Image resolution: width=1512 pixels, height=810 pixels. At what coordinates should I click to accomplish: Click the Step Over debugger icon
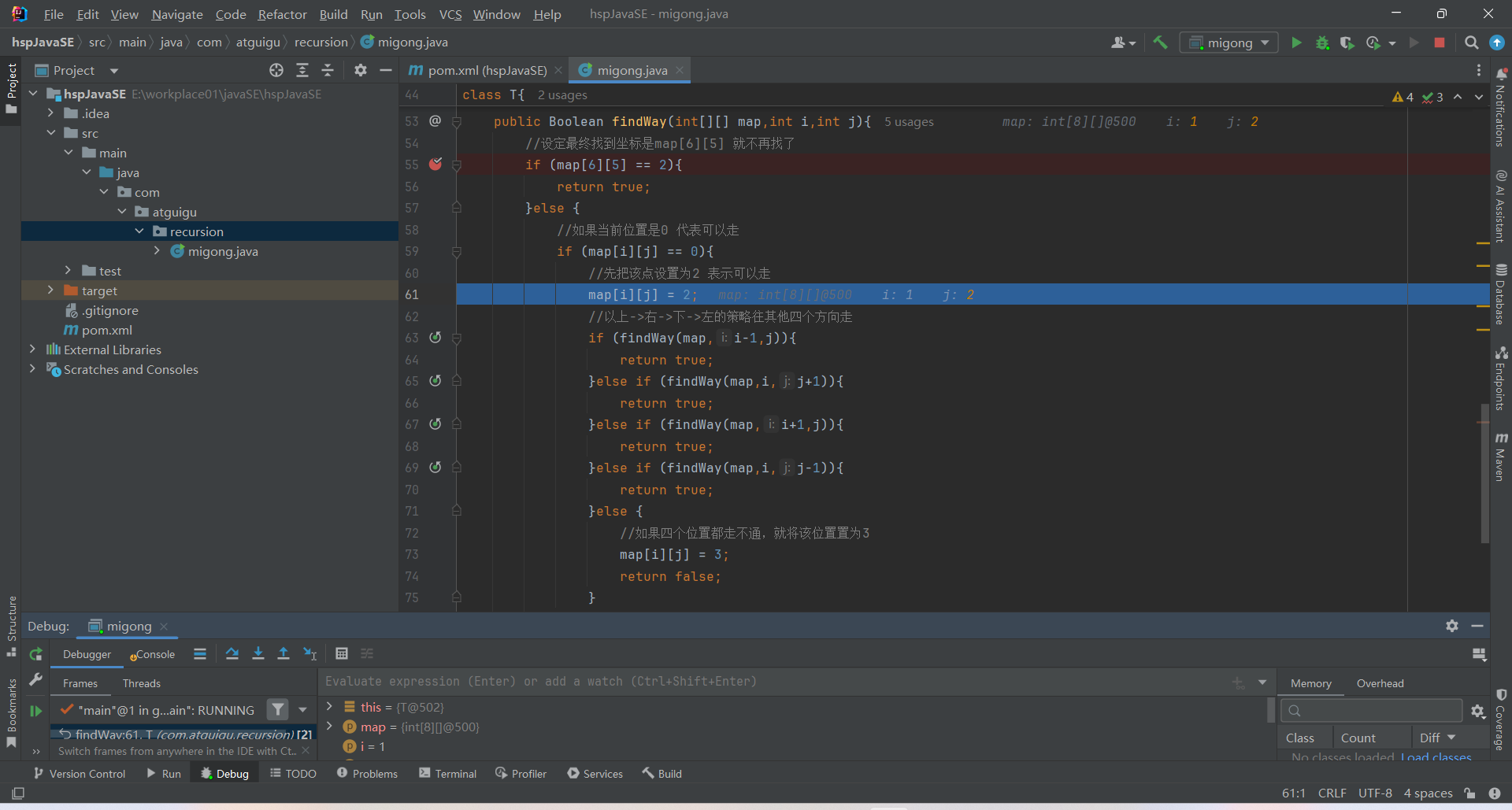click(x=232, y=653)
